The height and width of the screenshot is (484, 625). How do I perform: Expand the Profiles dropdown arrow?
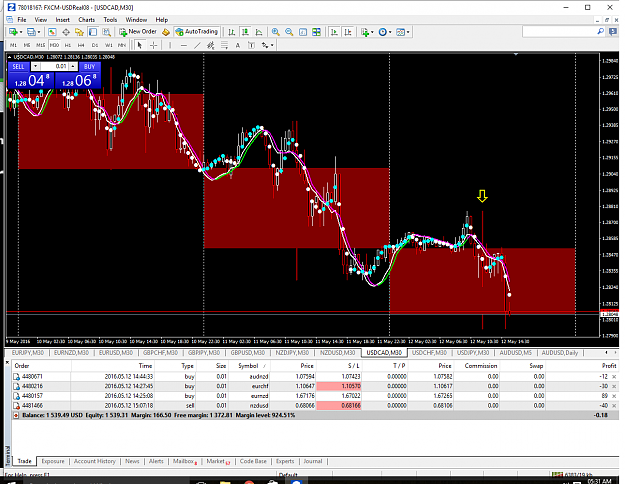point(39,32)
